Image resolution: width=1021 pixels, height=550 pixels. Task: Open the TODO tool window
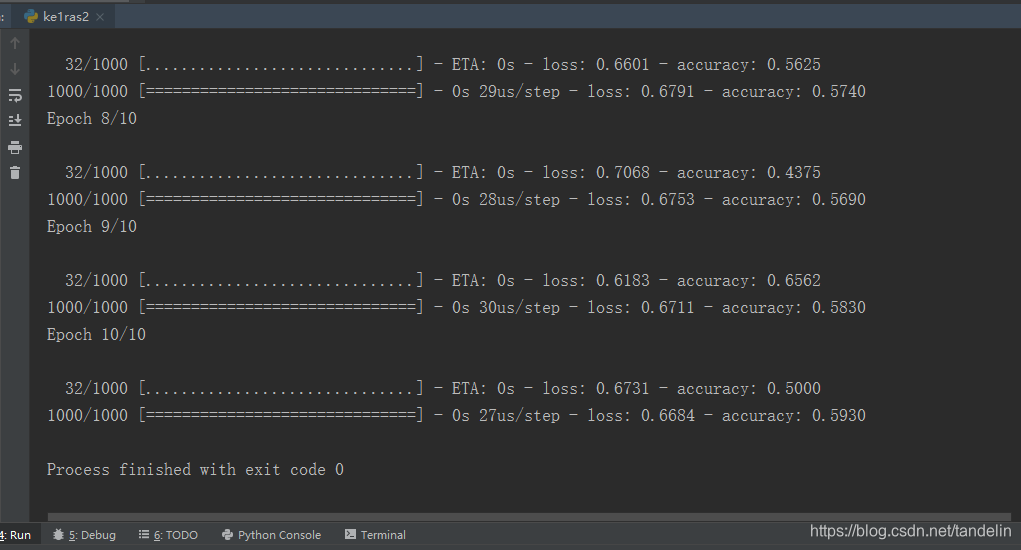point(169,535)
